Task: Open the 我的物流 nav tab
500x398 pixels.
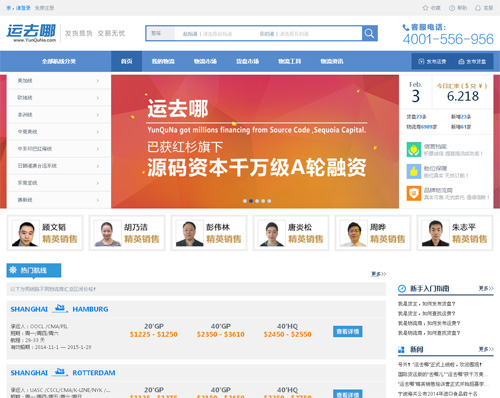Action: click(x=163, y=61)
